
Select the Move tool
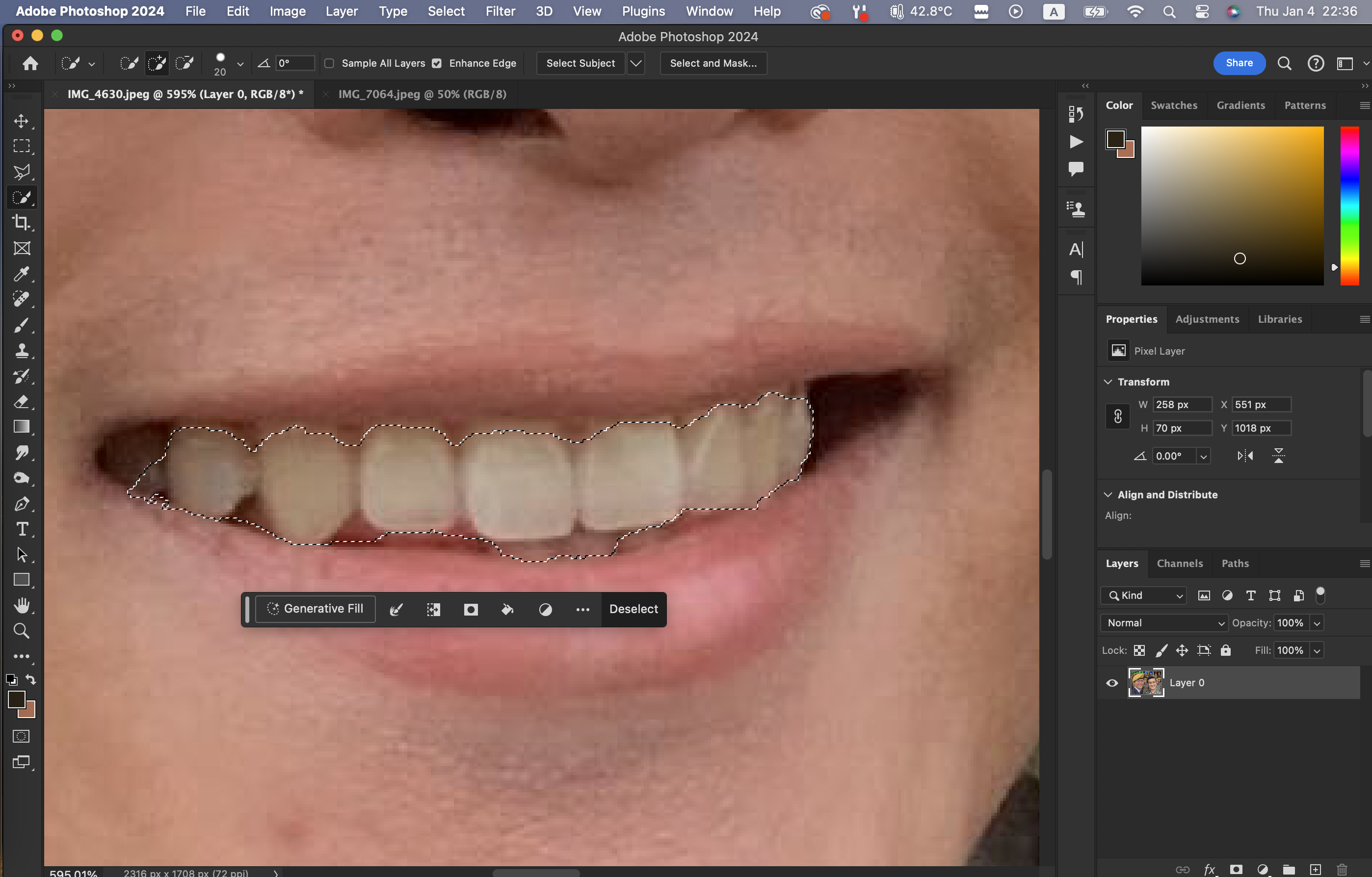click(22, 121)
